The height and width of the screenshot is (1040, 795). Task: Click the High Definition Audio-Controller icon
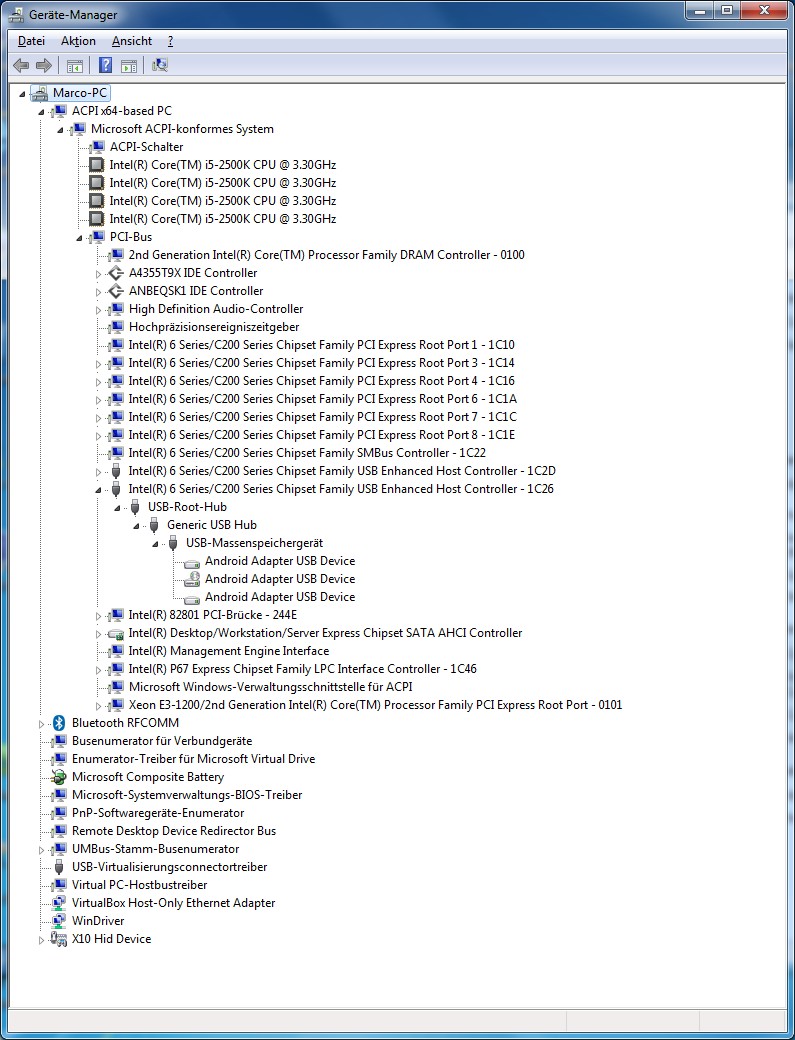point(116,308)
